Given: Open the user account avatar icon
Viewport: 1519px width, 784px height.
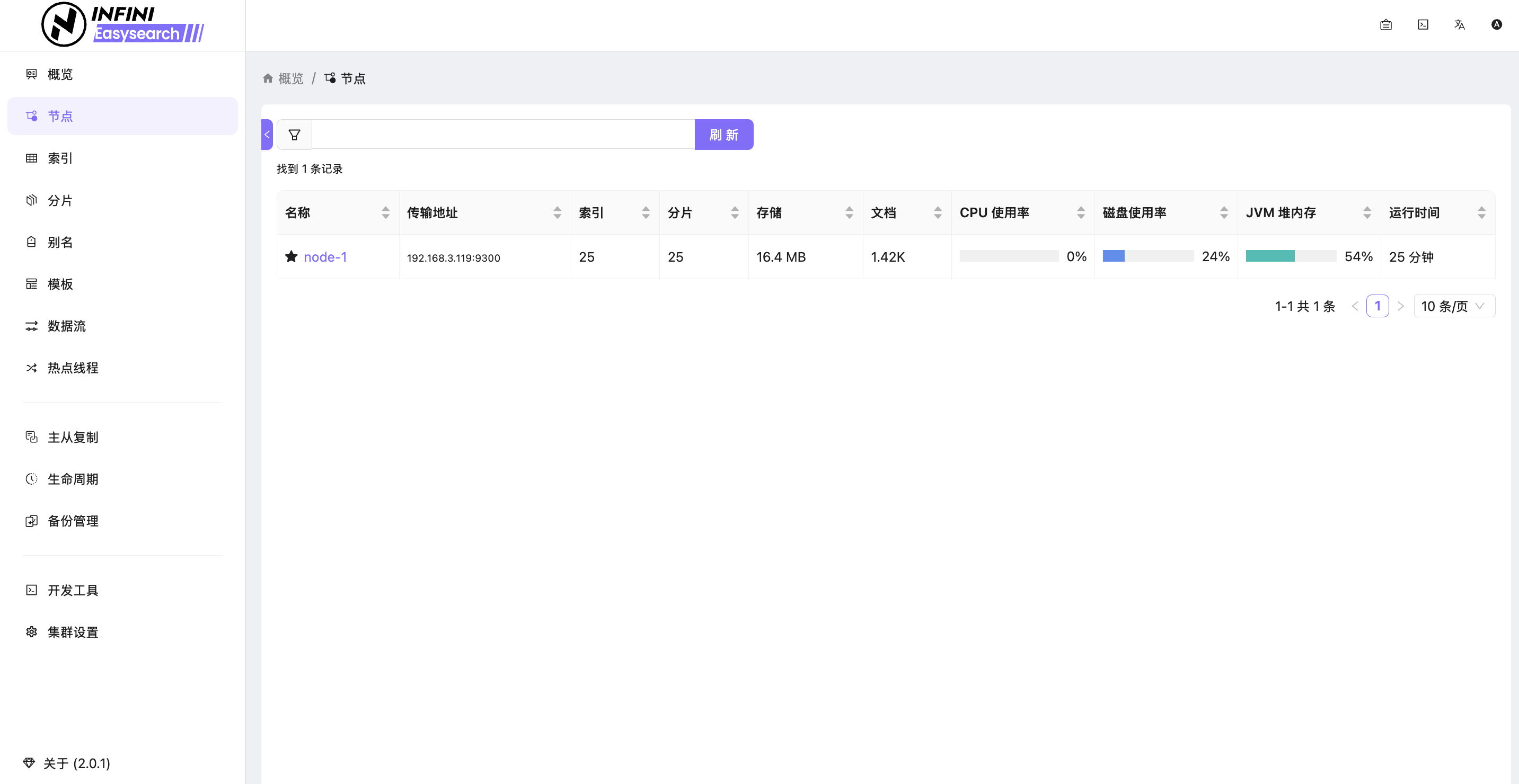Looking at the screenshot, I should click(x=1497, y=25).
